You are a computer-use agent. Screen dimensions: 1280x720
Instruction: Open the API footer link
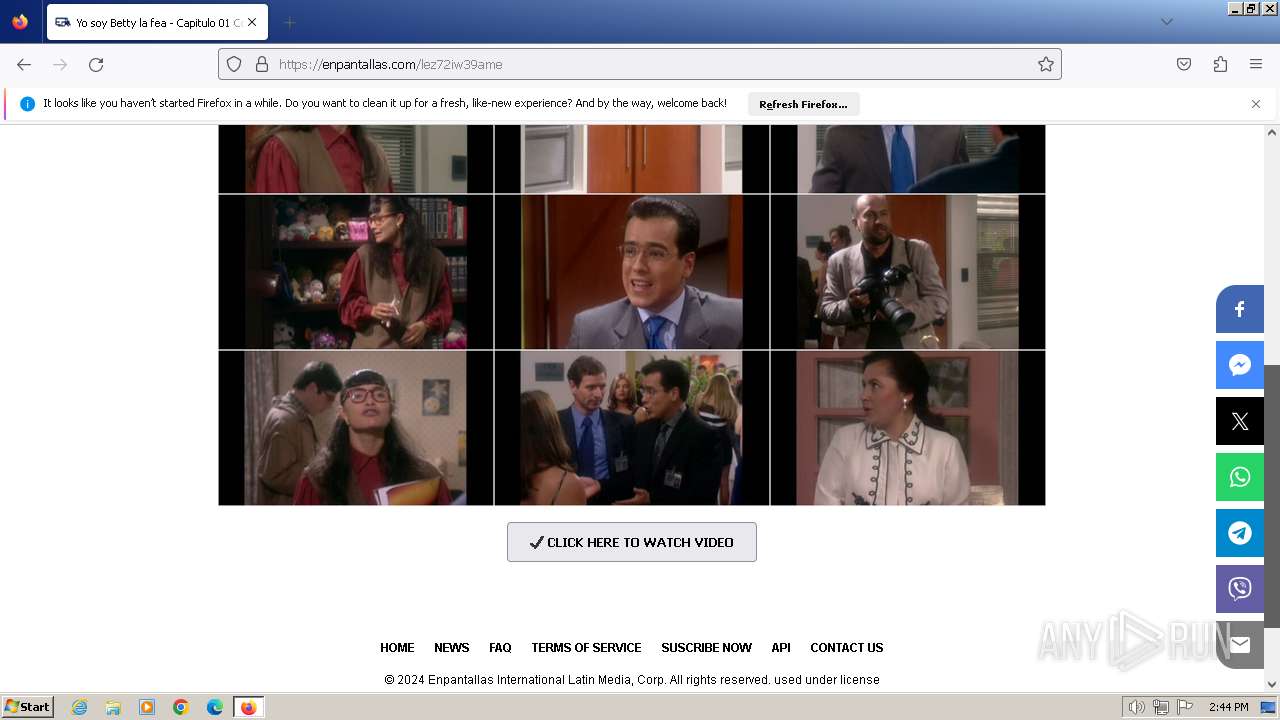(781, 648)
